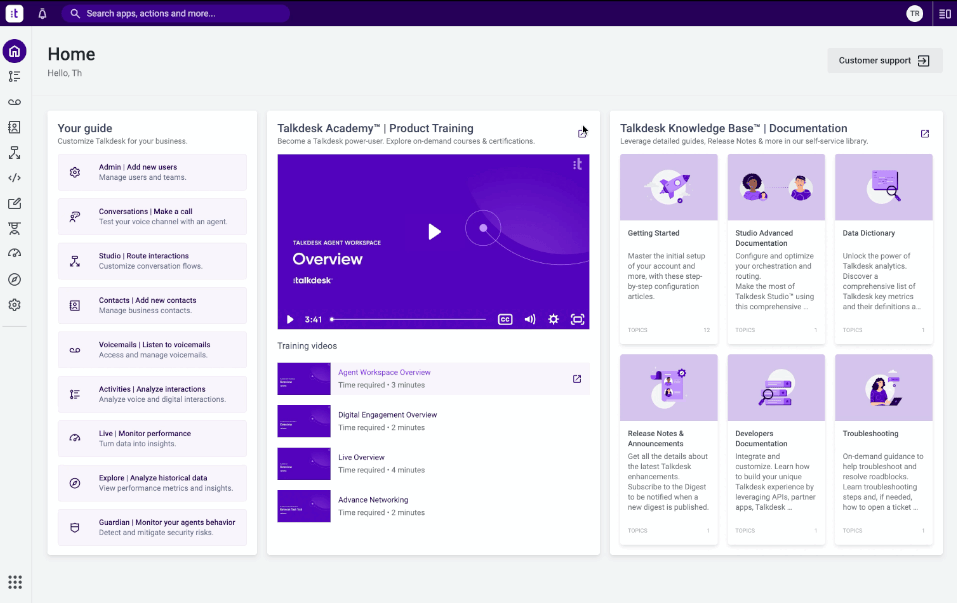
Task: Open the Troubleshooting card
Action: pyautogui.click(x=884, y=449)
